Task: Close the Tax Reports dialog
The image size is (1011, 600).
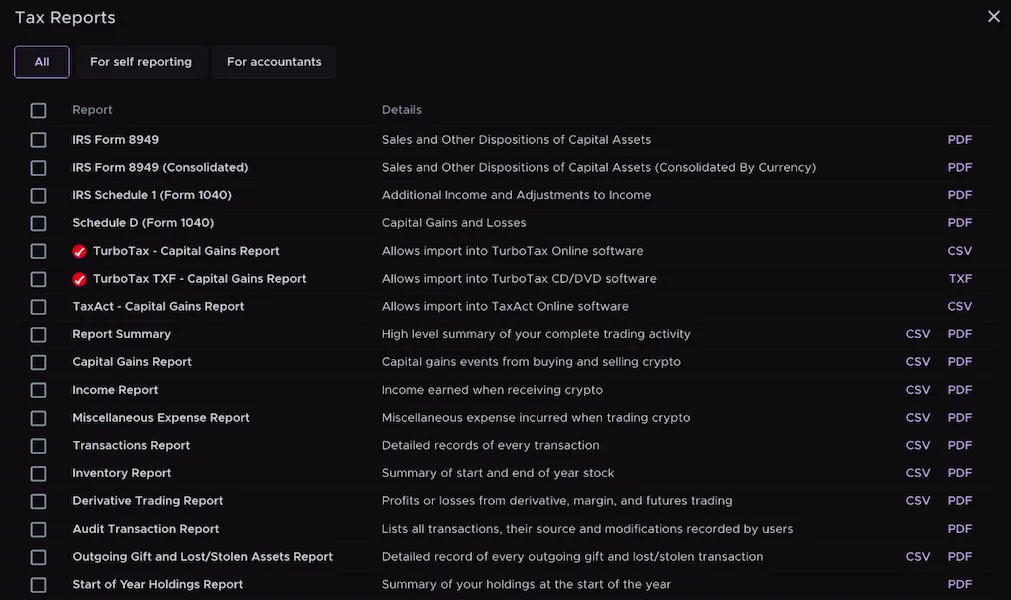Action: pyautogui.click(x=994, y=17)
